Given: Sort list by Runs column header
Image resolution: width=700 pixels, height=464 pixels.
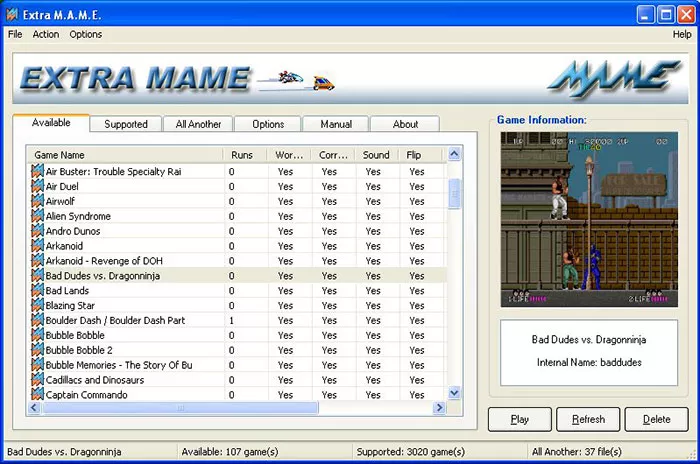Looking at the screenshot, I should coord(245,155).
